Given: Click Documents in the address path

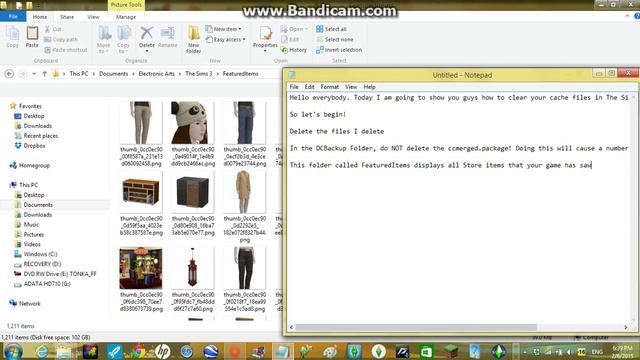Looking at the screenshot, I should pos(113,74).
